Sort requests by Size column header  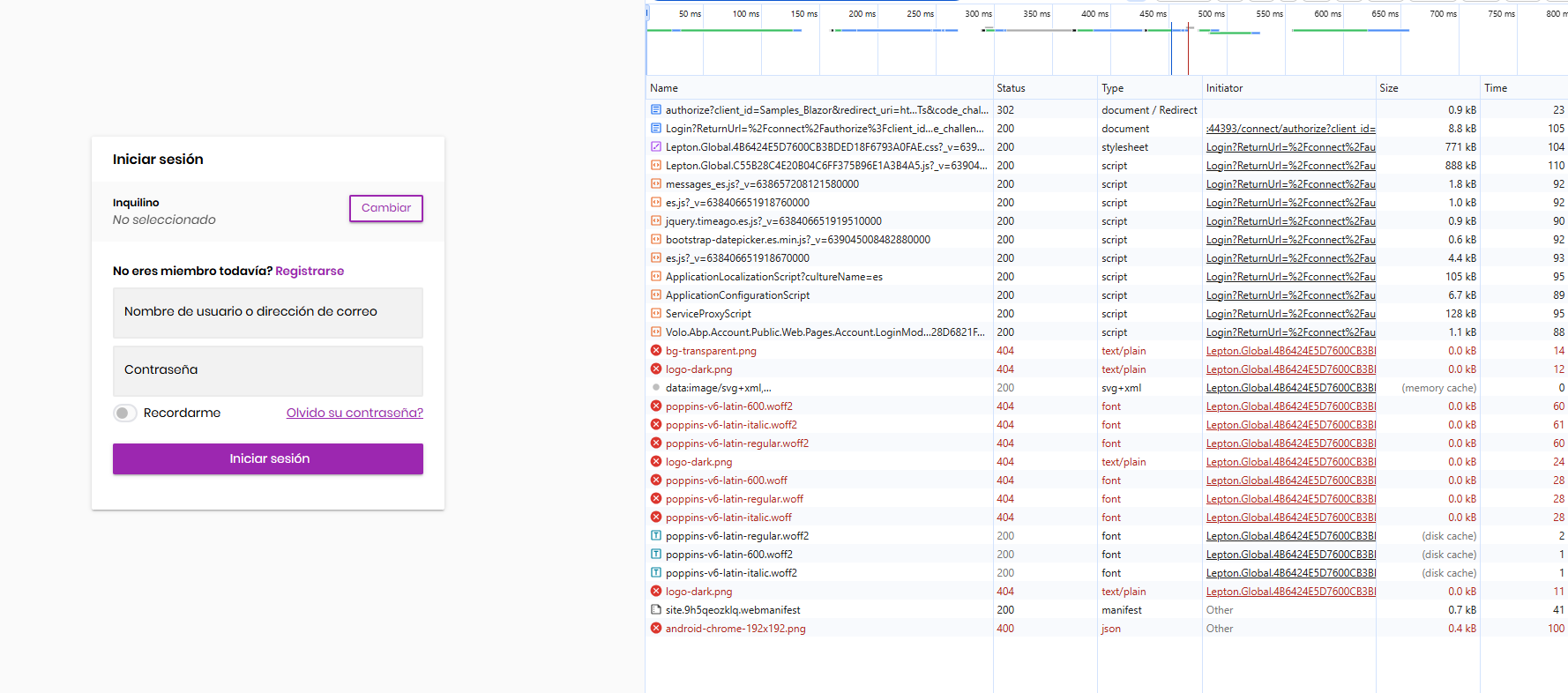click(x=1388, y=88)
